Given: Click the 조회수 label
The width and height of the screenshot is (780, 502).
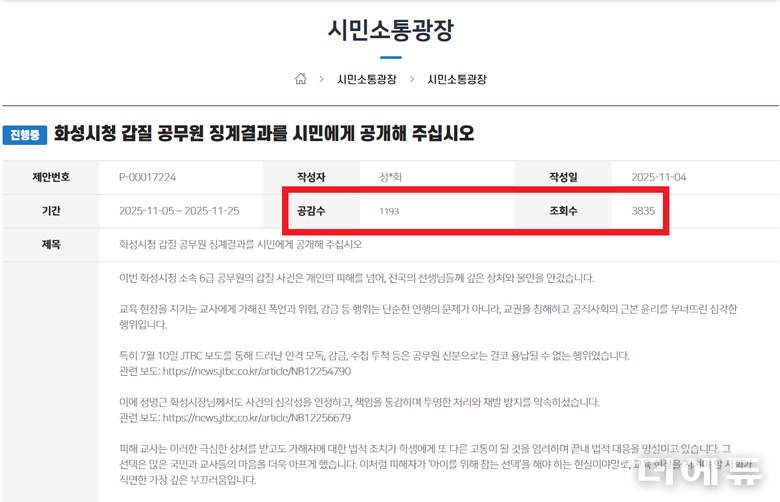Looking at the screenshot, I should [x=562, y=211].
